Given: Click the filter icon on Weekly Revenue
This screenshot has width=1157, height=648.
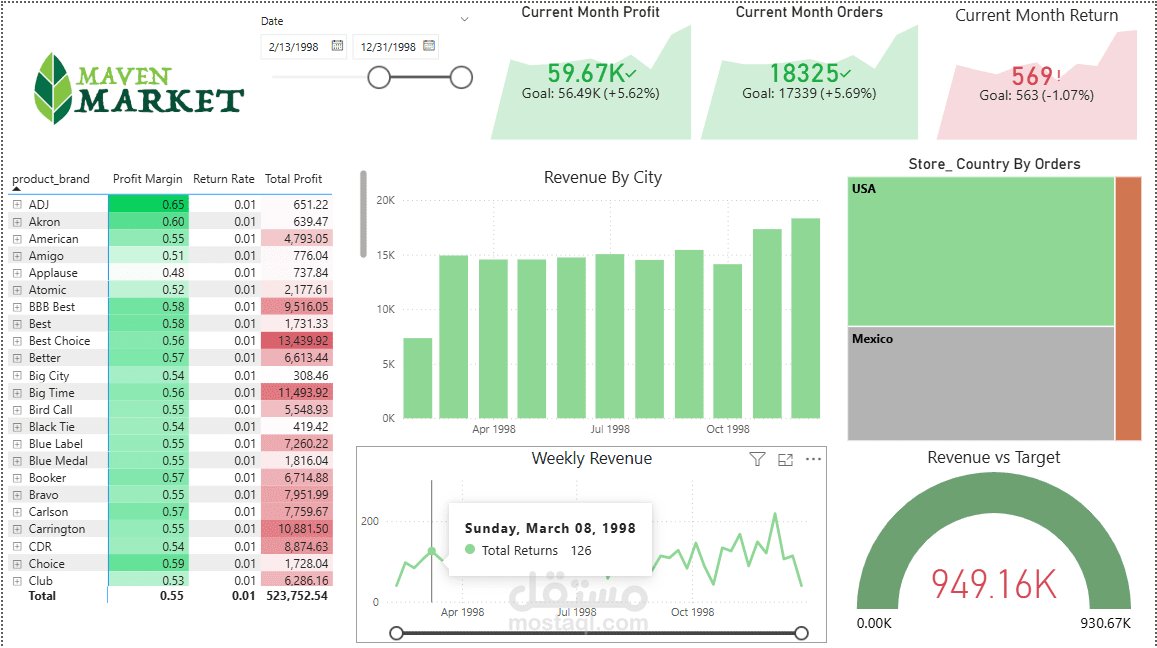Looking at the screenshot, I should 757,459.
